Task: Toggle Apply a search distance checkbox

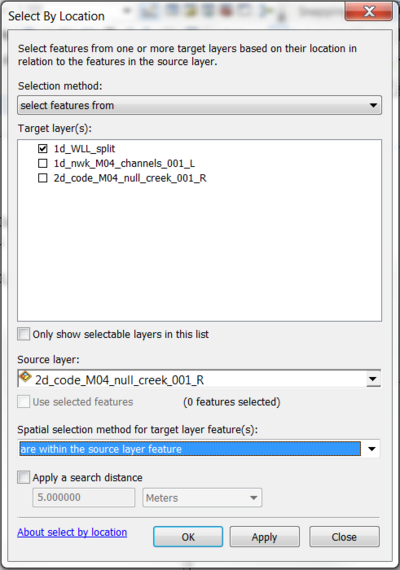Action: click(24, 477)
